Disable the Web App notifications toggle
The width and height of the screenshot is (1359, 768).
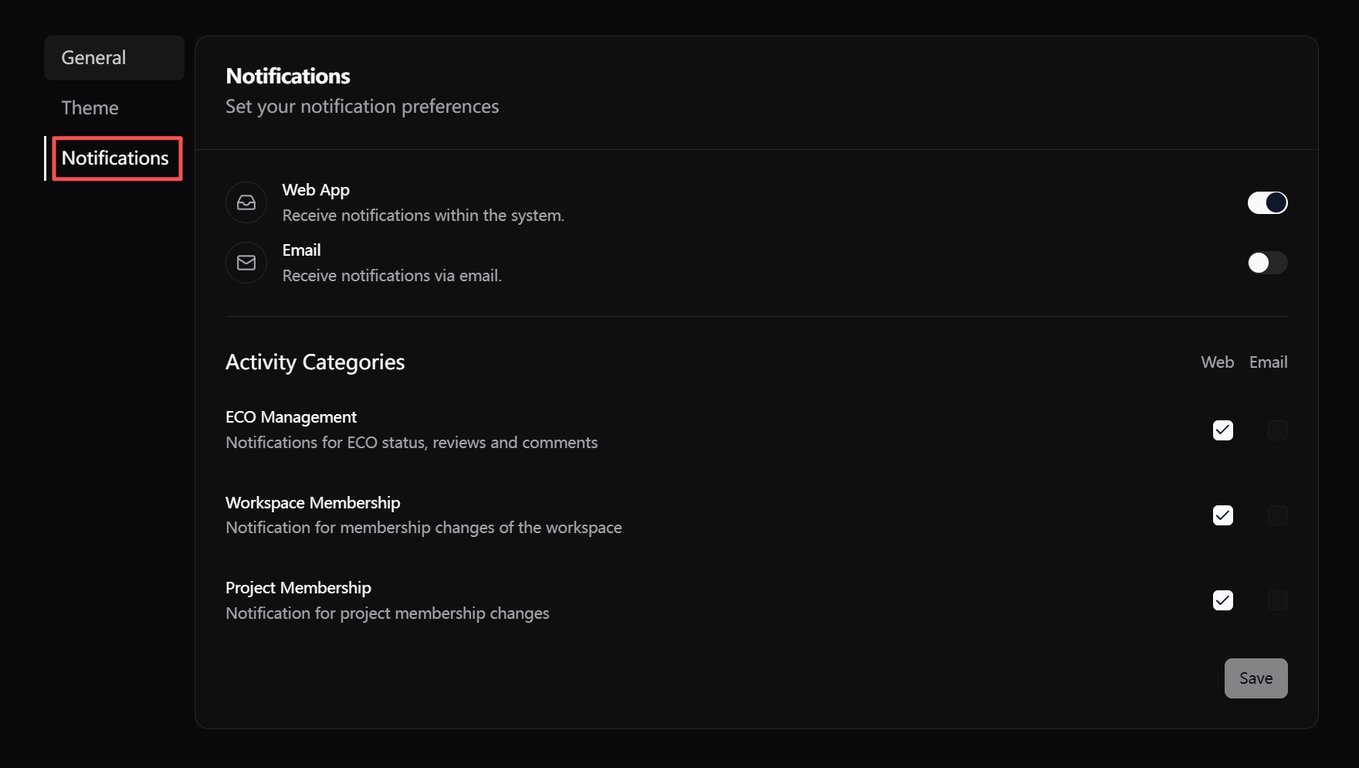pyautogui.click(x=1267, y=203)
